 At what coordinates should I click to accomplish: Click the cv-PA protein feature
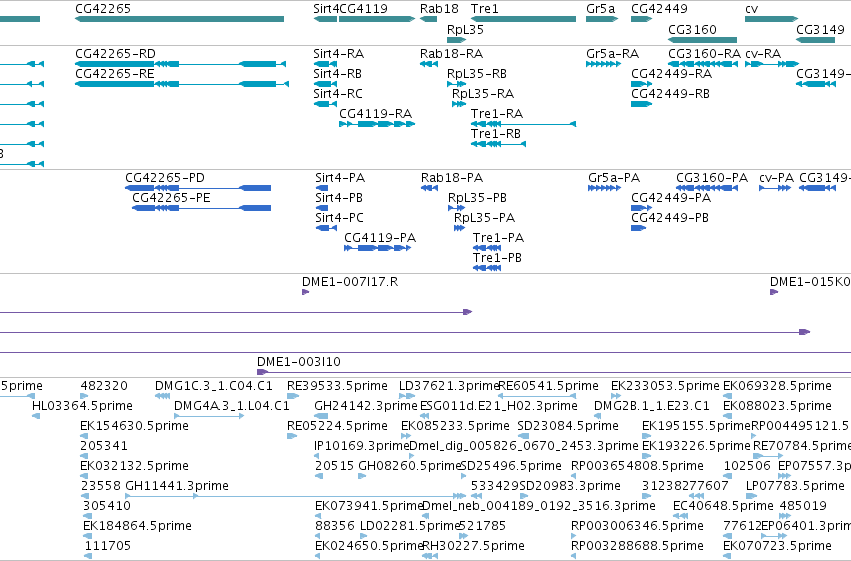tap(775, 188)
